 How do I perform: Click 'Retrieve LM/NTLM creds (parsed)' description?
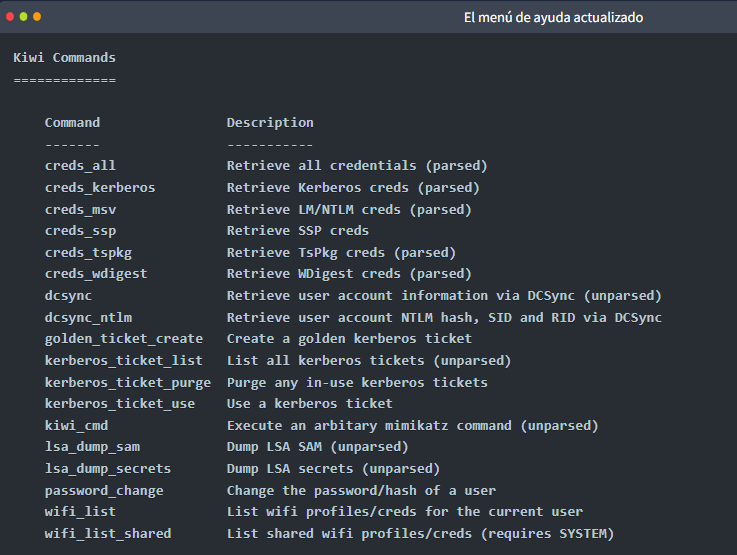(x=349, y=210)
